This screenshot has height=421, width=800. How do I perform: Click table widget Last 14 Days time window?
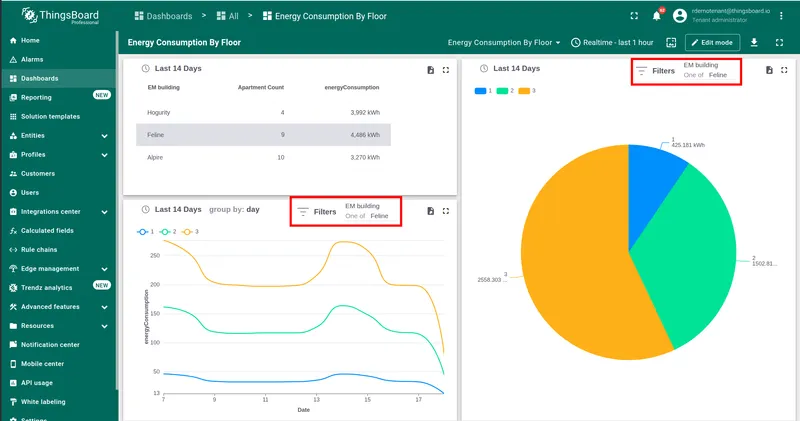(x=171, y=68)
